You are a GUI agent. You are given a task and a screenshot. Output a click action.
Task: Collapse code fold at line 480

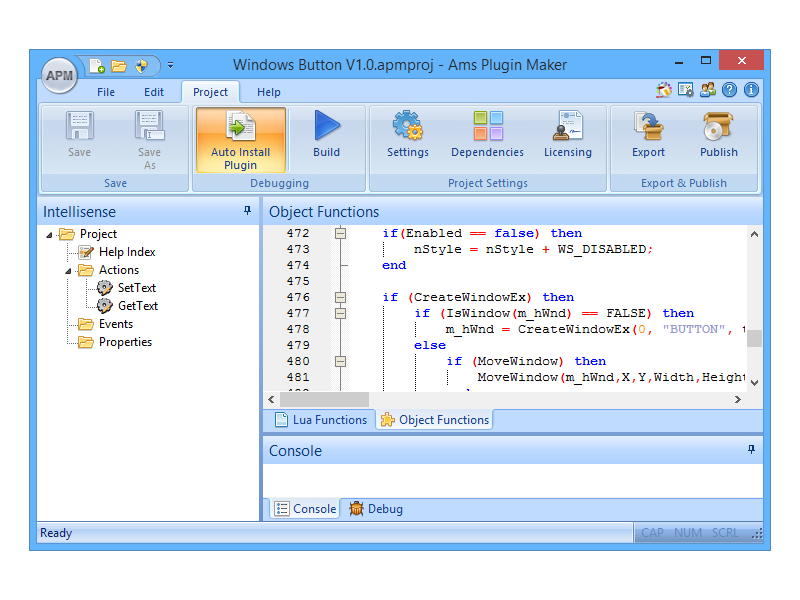click(x=340, y=361)
